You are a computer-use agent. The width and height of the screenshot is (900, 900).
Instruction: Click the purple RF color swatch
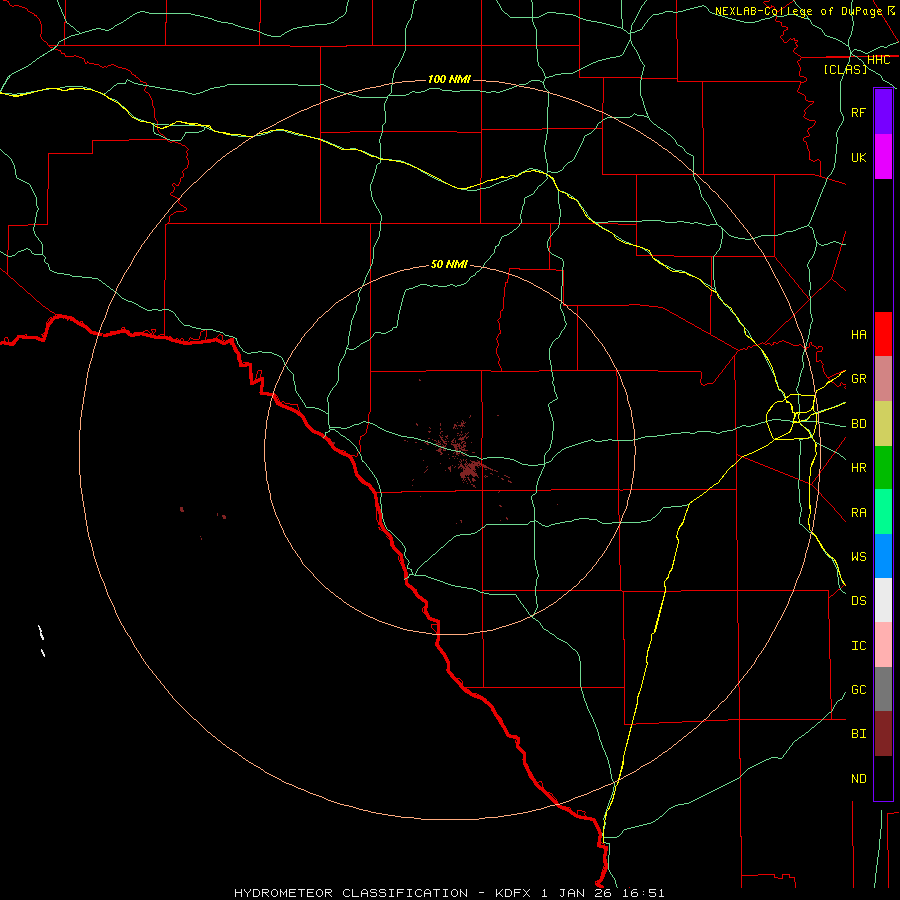[883, 112]
